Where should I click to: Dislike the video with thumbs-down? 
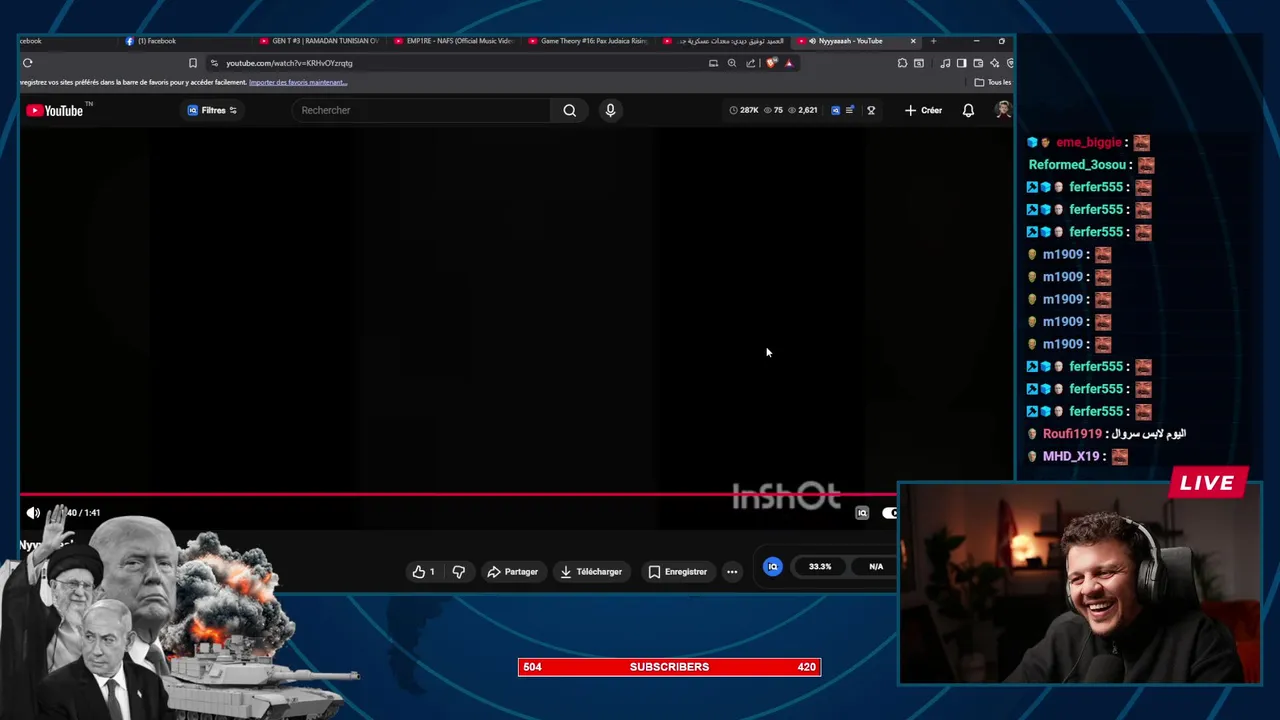click(459, 572)
